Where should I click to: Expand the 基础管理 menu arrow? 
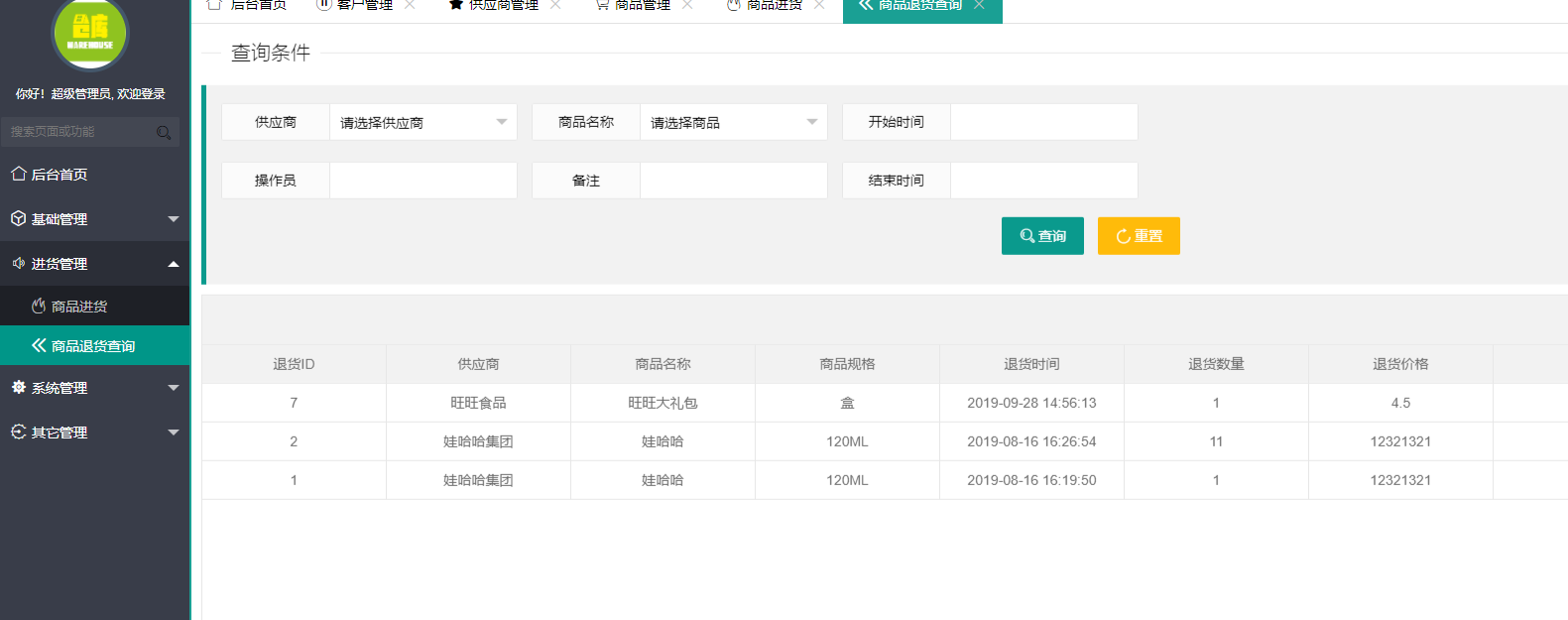click(174, 219)
